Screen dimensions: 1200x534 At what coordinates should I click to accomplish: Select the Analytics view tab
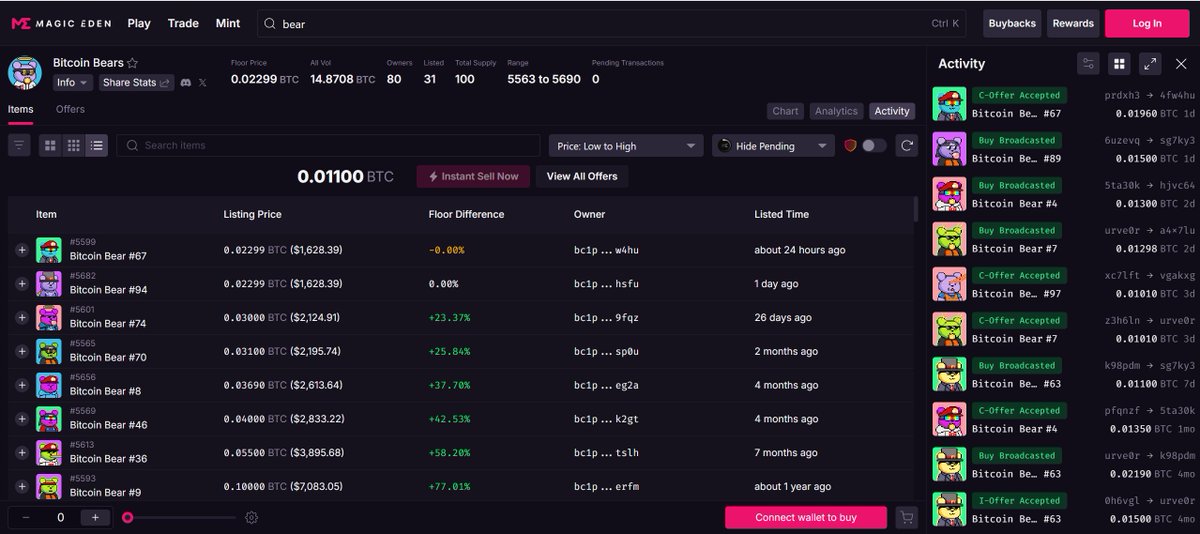pos(836,111)
